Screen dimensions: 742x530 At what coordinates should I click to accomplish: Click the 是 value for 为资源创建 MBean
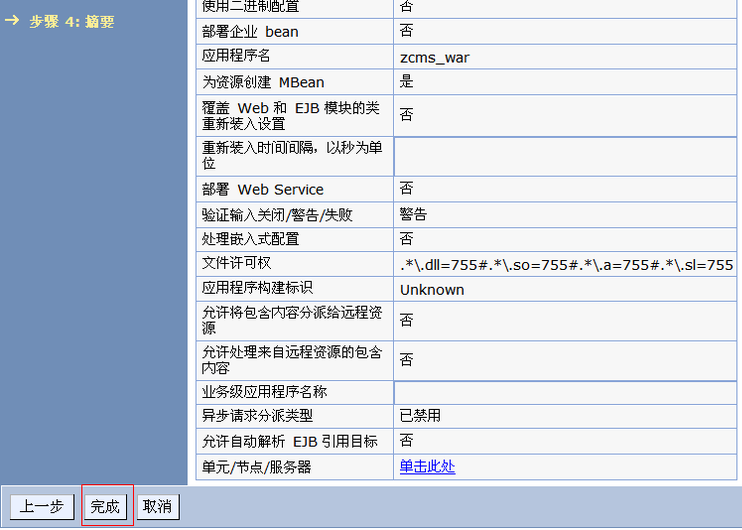[407, 82]
